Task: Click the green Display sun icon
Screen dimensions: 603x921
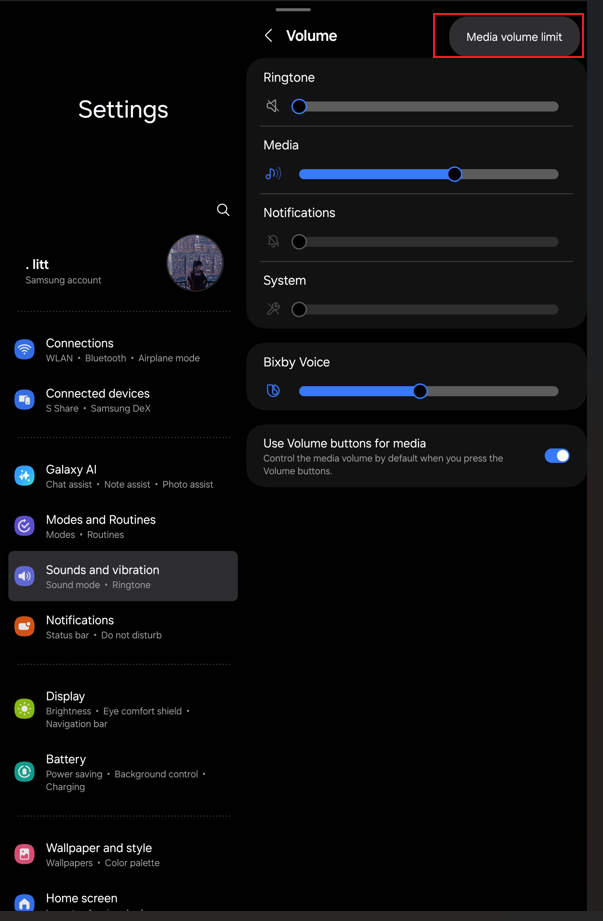Action: [24, 709]
